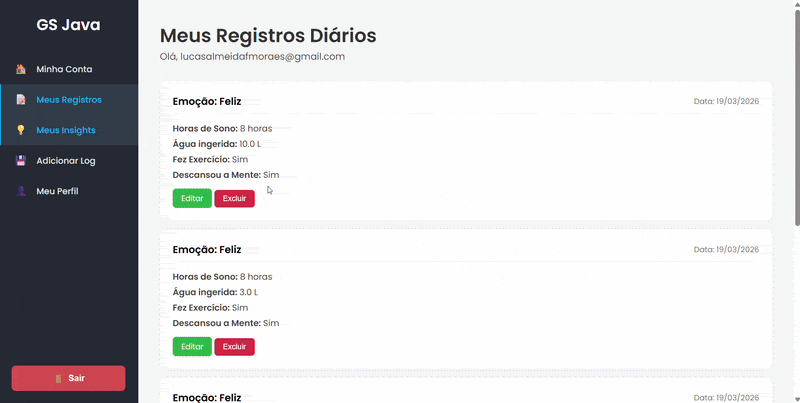
Task: Click the vertical scrollbar thumb
Action: (796, 117)
